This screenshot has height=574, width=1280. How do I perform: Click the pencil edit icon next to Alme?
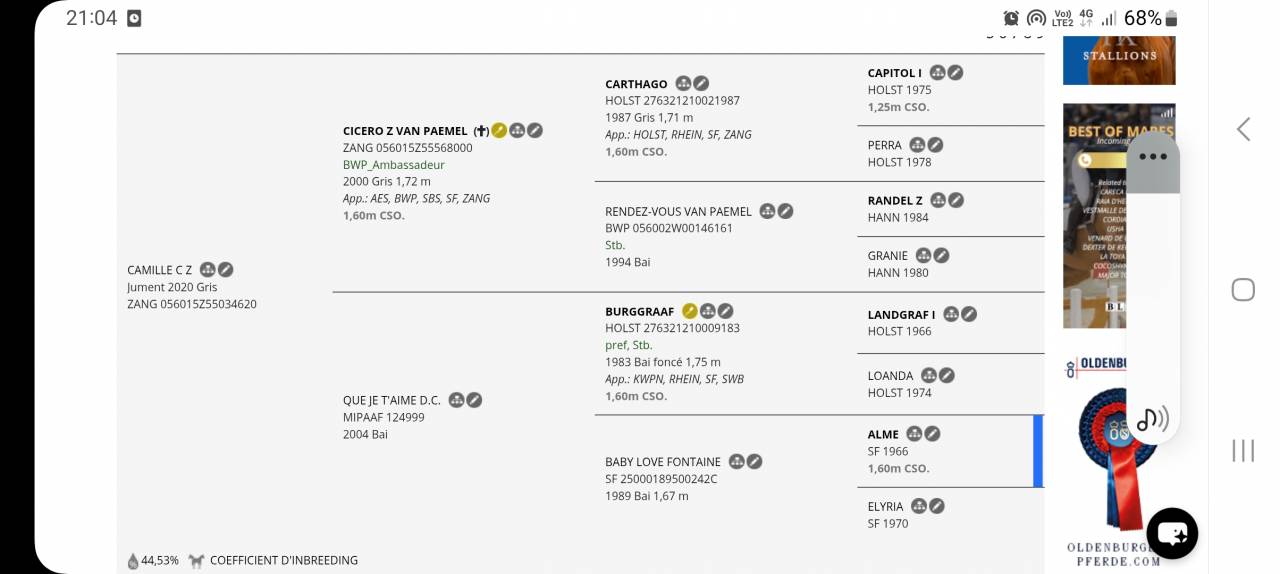click(x=932, y=434)
